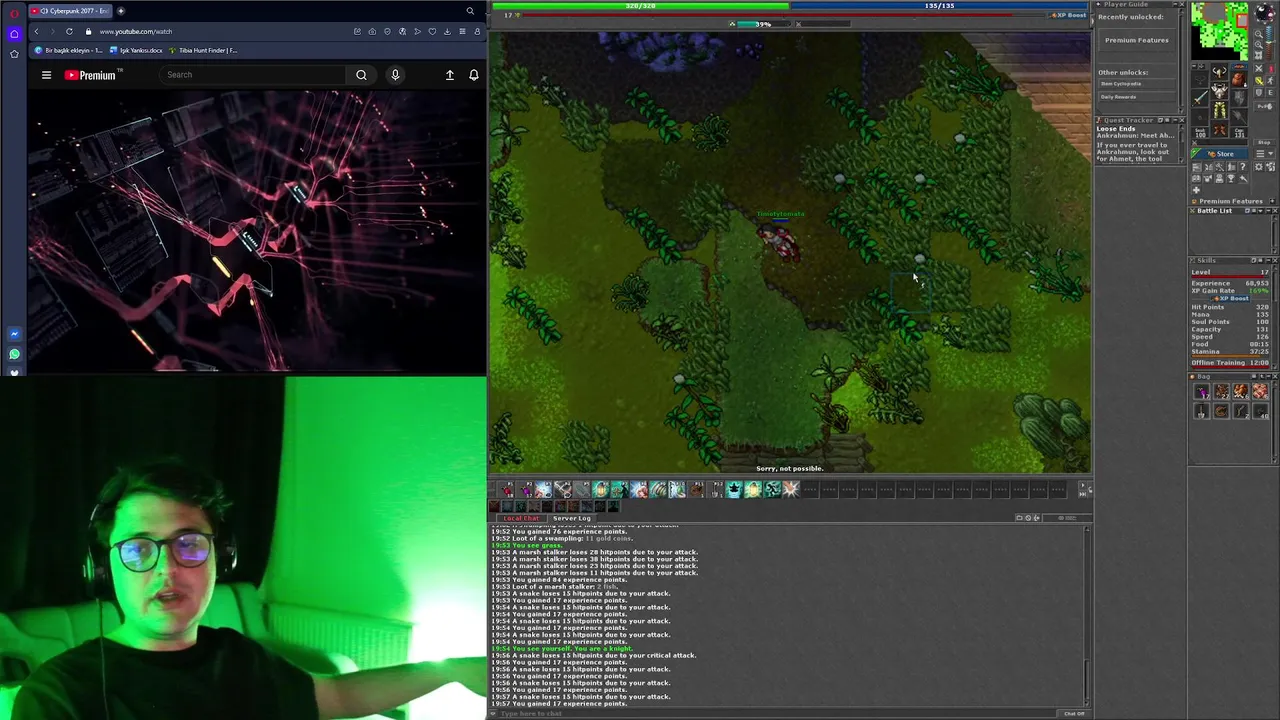
Task: Minimize the Player Guide panel
Action: (x=1173, y=5)
